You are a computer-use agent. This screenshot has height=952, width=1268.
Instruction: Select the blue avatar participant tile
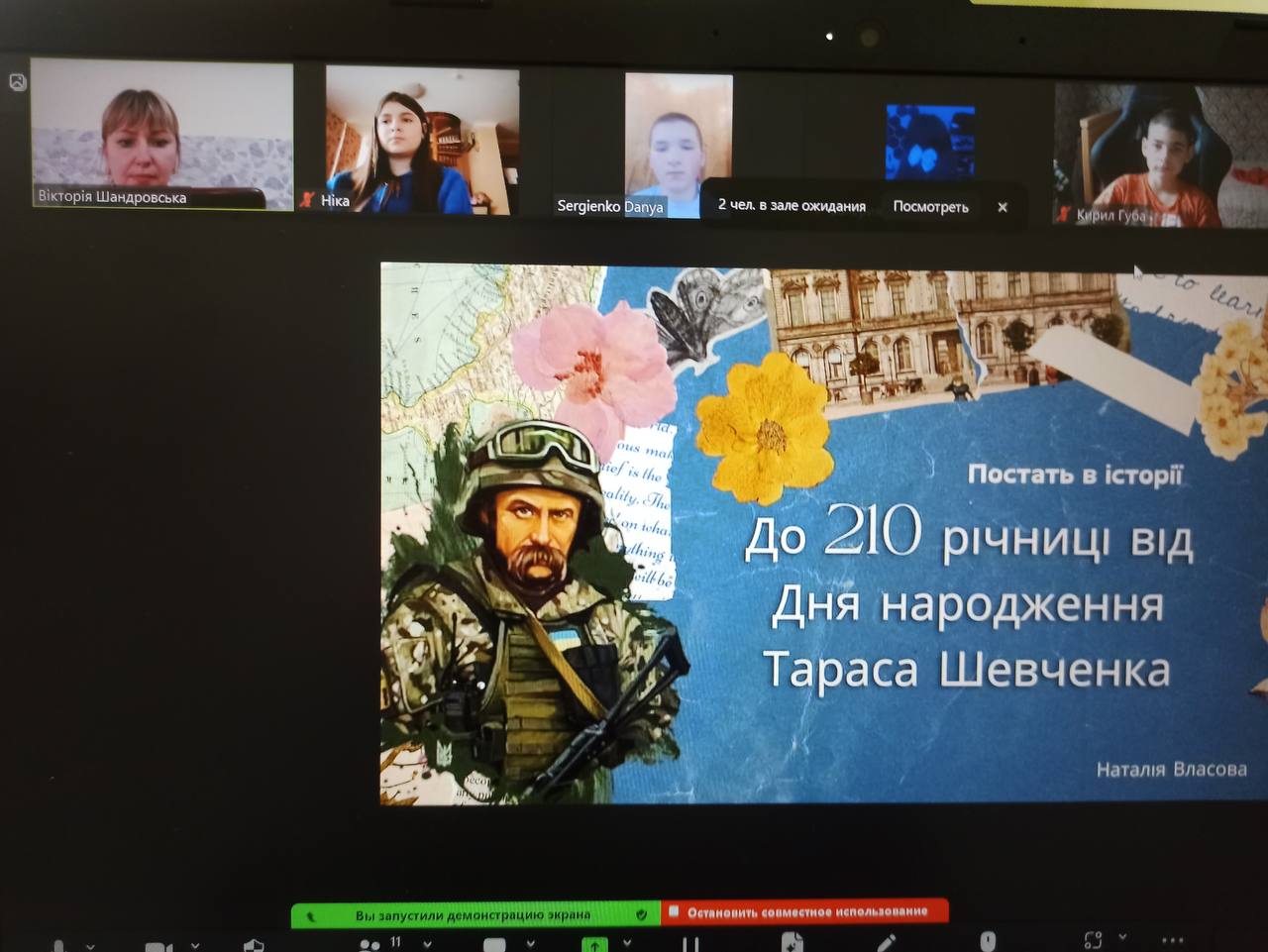click(x=929, y=142)
